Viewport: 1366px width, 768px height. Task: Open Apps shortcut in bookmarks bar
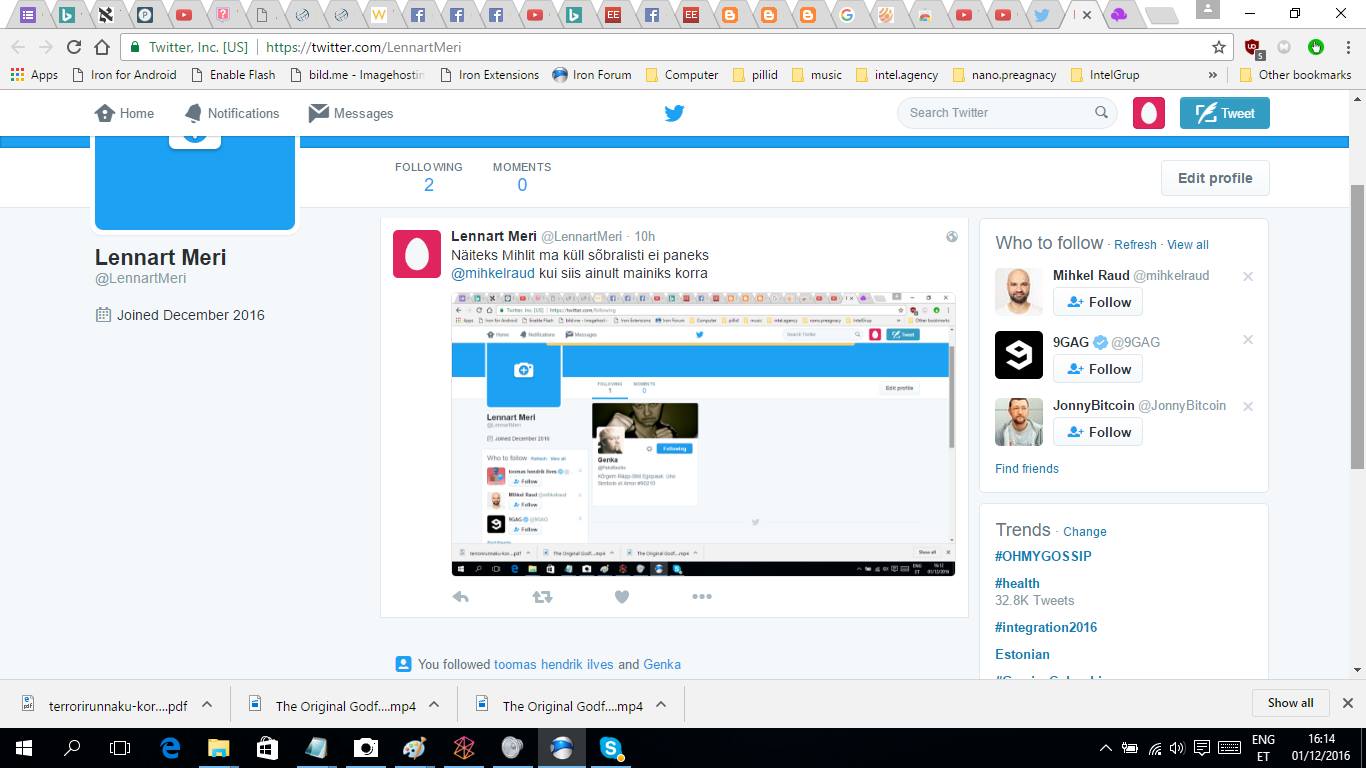point(34,75)
